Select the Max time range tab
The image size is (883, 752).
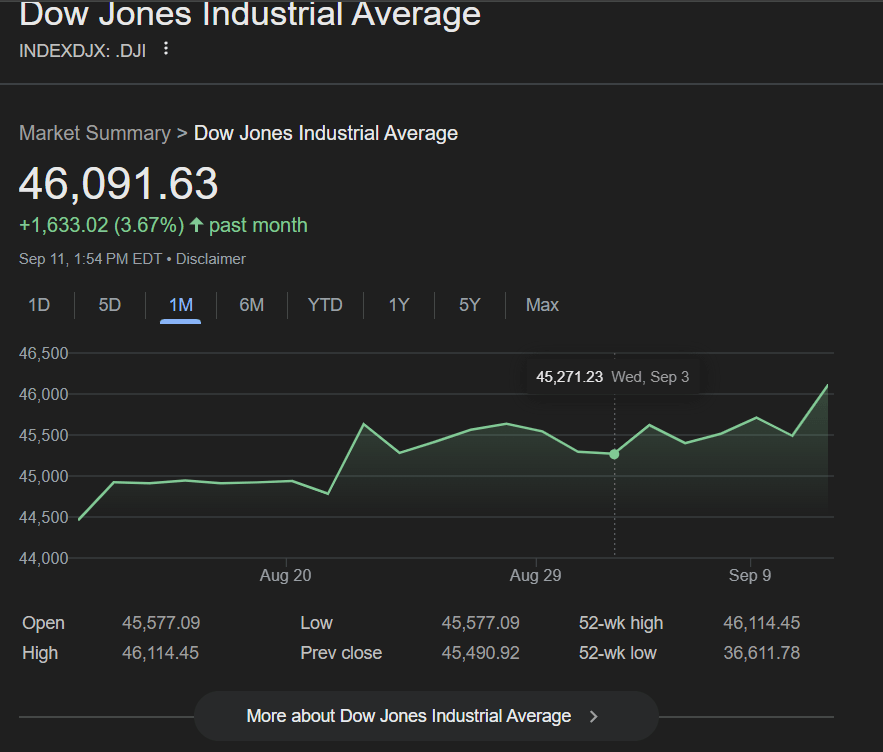542,305
